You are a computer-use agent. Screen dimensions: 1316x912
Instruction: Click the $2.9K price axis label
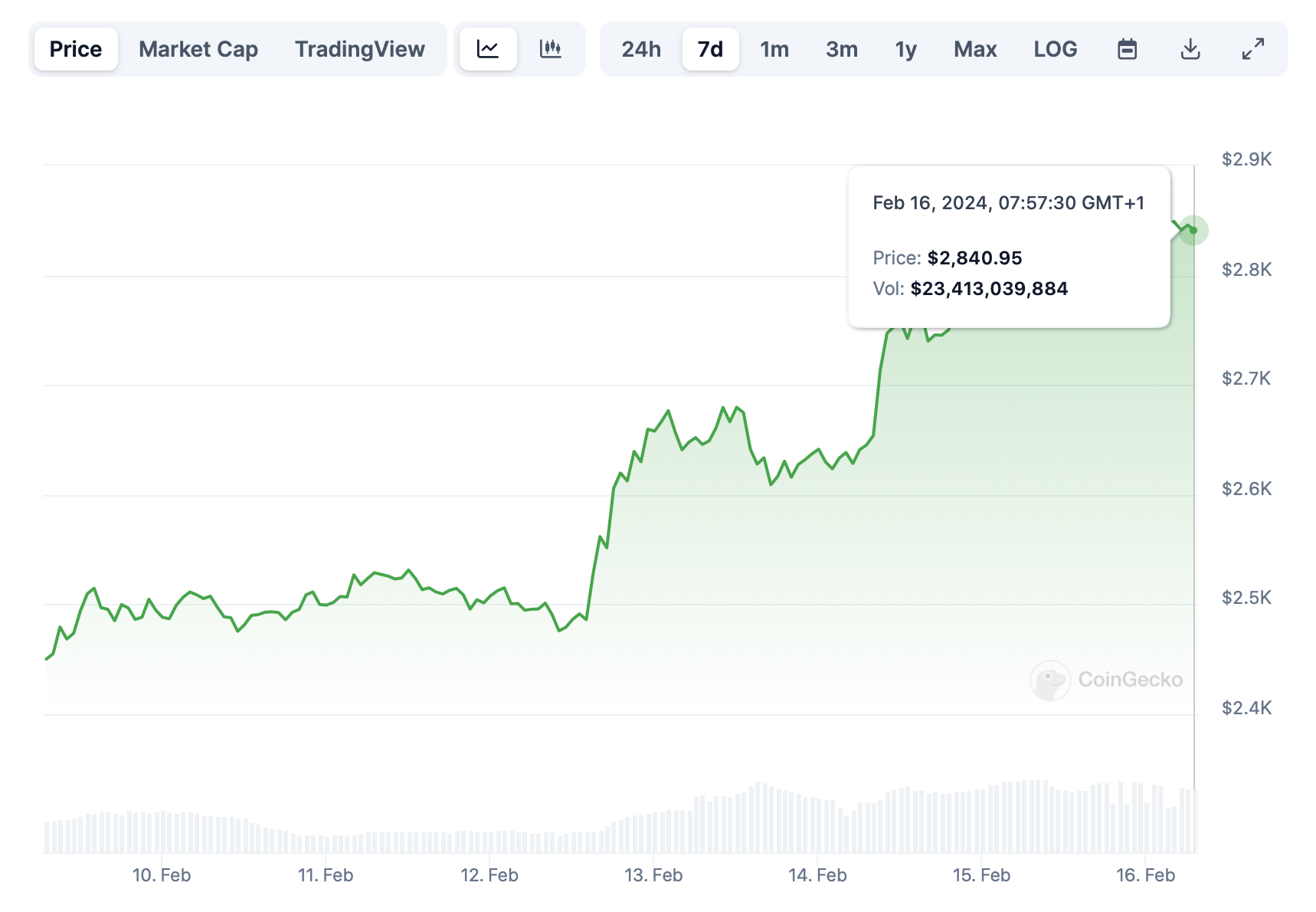(1246, 159)
